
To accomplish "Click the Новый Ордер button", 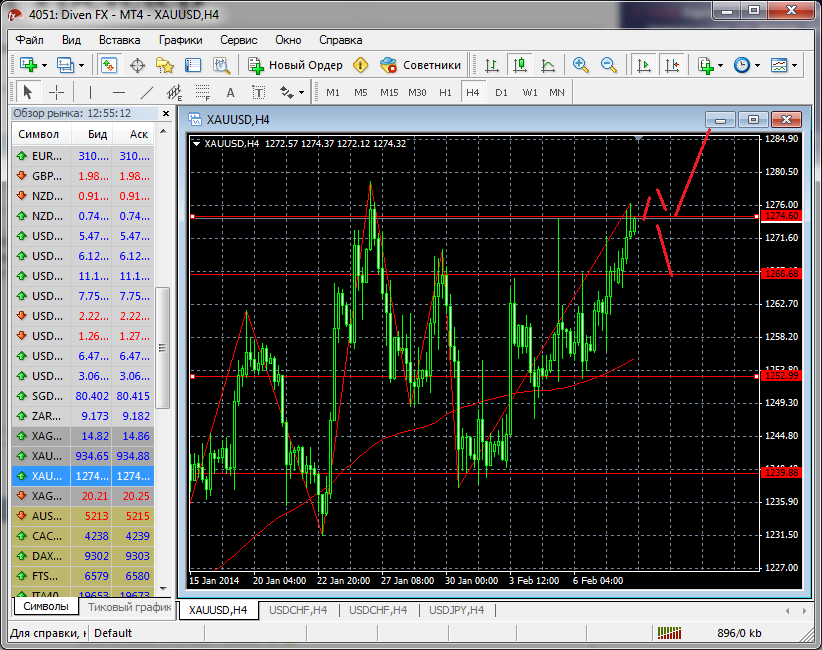I will [295, 65].
